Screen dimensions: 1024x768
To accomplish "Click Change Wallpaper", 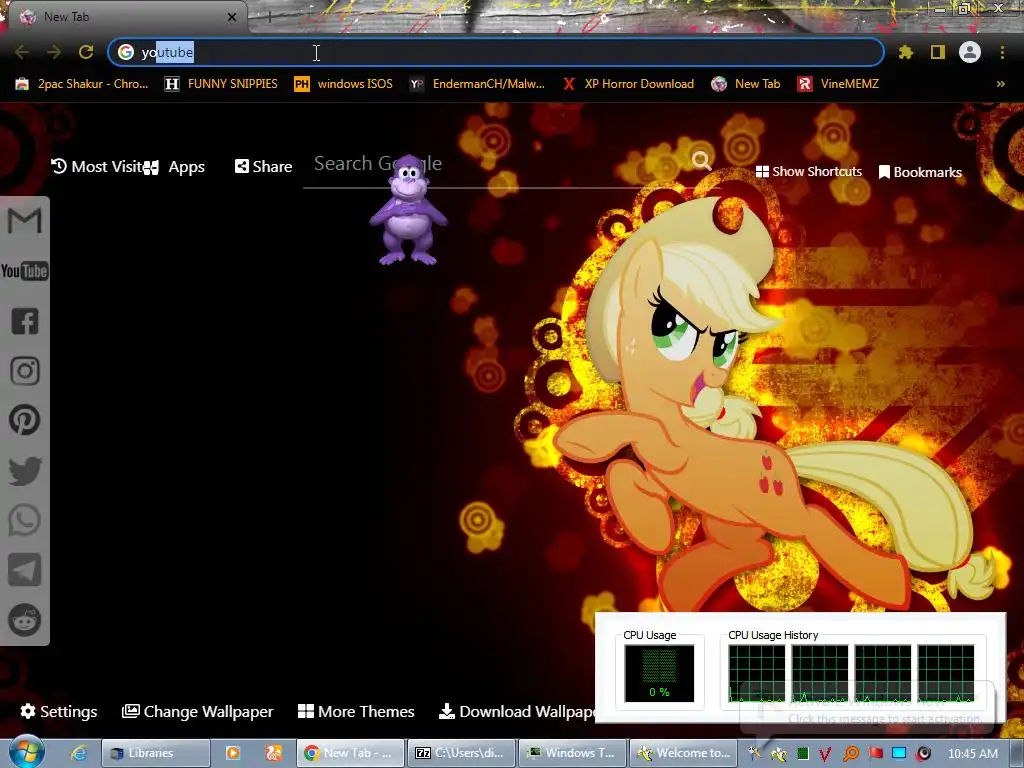I will [198, 711].
